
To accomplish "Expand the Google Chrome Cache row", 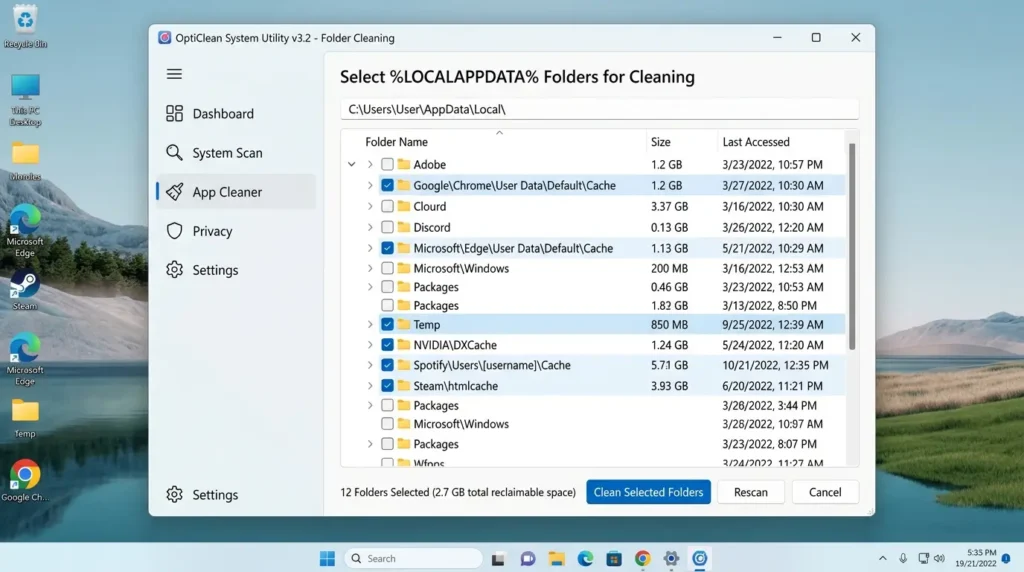I will [370, 185].
